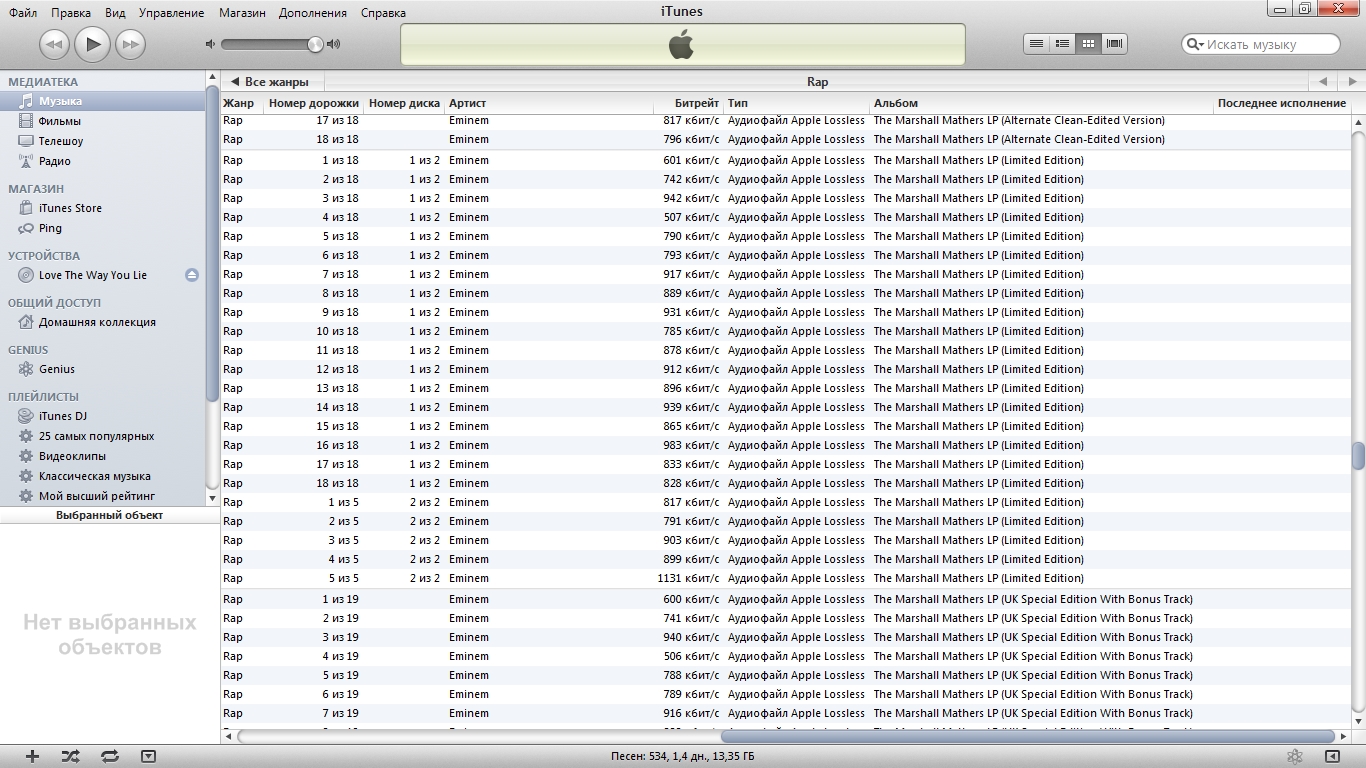Toggle the Genius sidebar at bottom right
The width and height of the screenshot is (1366, 768).
pyautogui.click(x=1333, y=757)
